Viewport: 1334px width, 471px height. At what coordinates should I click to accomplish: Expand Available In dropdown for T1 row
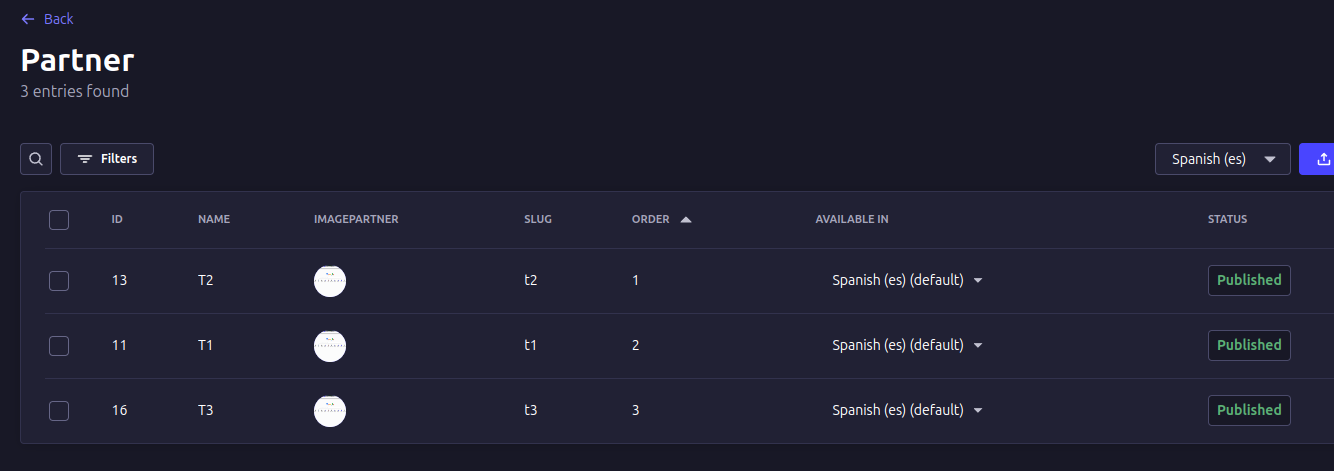tap(978, 346)
